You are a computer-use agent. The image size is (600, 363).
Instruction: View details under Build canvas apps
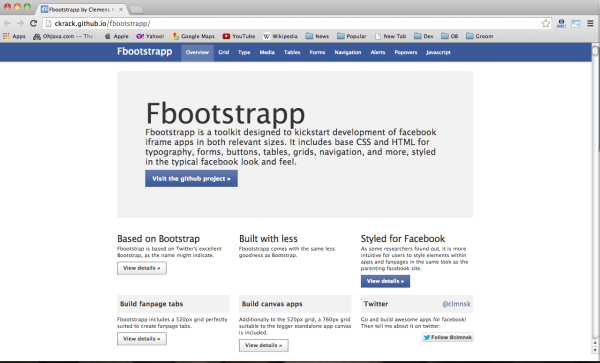pos(264,345)
